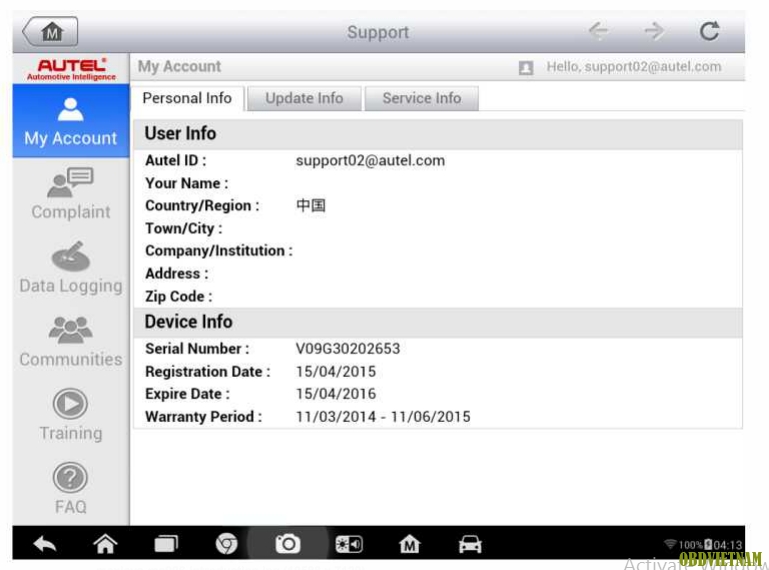769x570 pixels.
Task: Open the FAQ section
Action: pos(71,489)
